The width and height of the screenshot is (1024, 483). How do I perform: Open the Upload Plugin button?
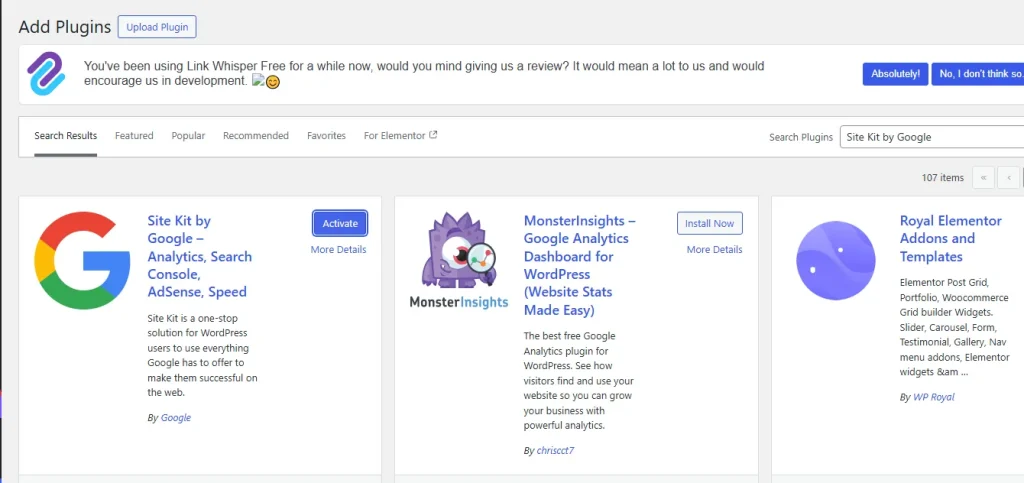(157, 27)
